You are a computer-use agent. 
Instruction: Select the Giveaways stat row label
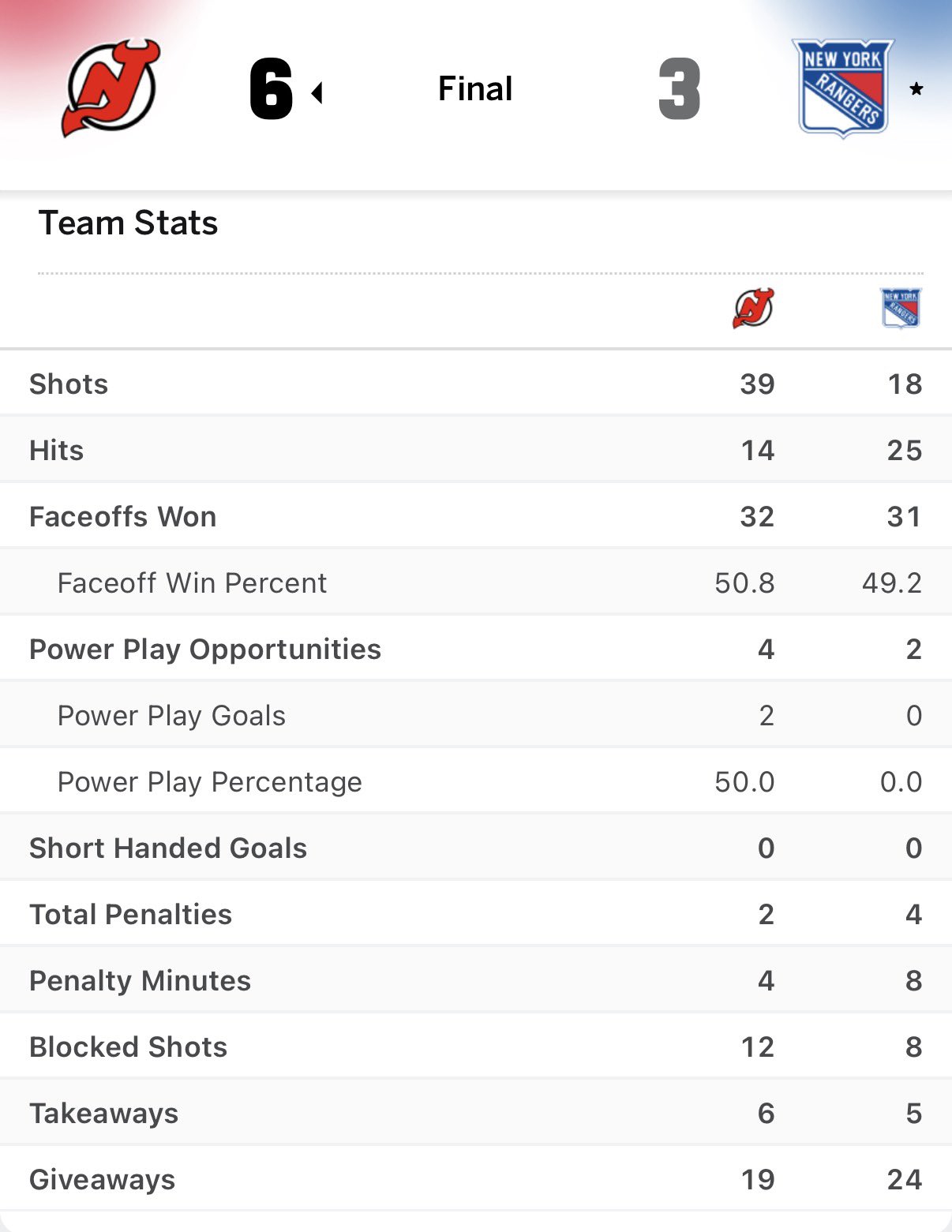102,1180
